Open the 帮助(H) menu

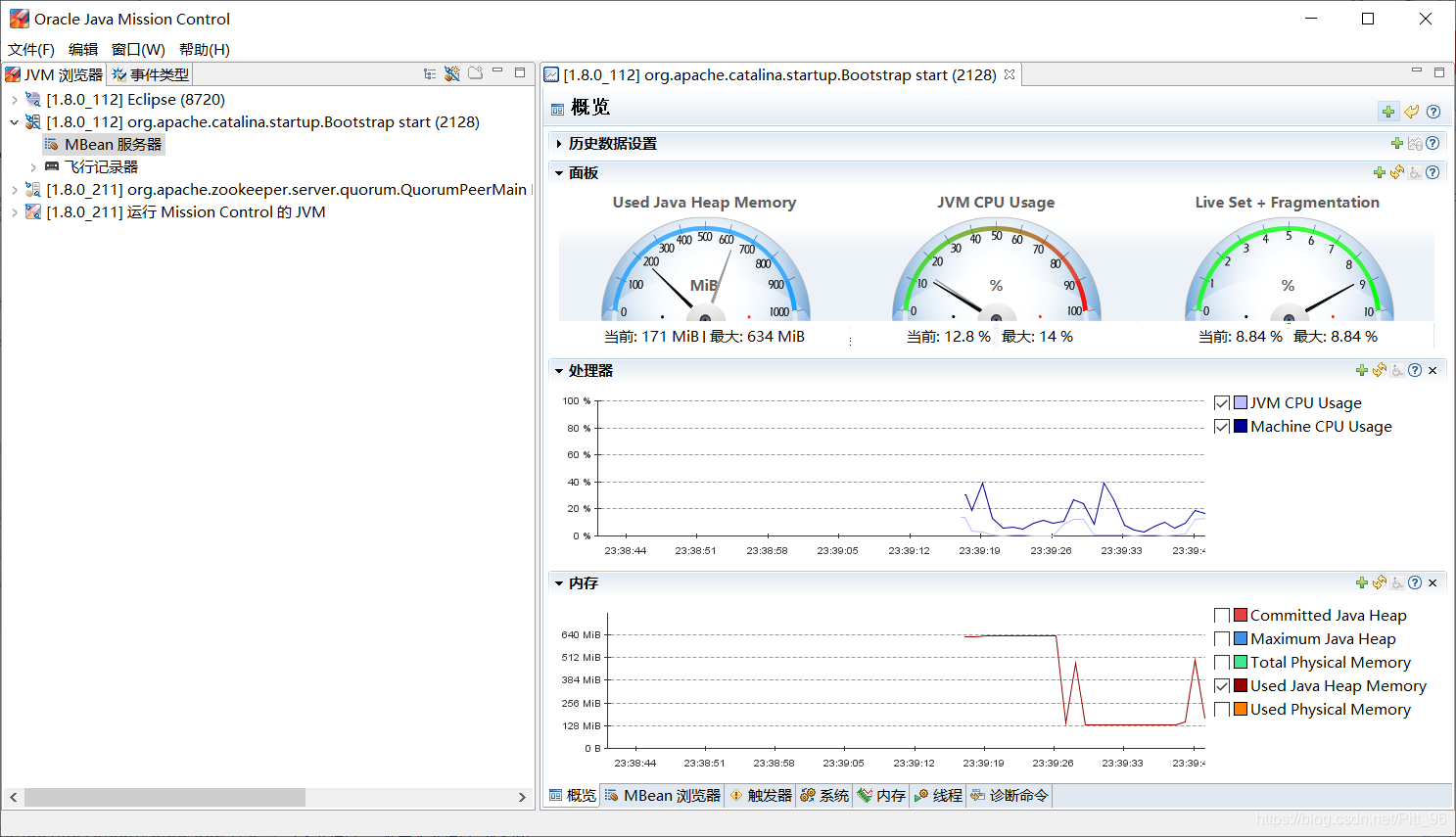click(205, 49)
